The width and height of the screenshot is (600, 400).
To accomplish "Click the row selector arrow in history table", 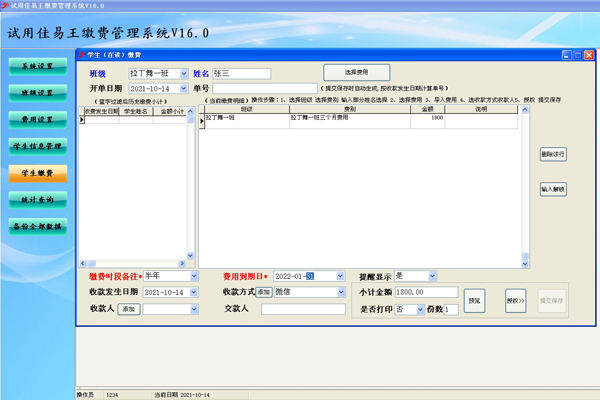I will click(82, 119).
